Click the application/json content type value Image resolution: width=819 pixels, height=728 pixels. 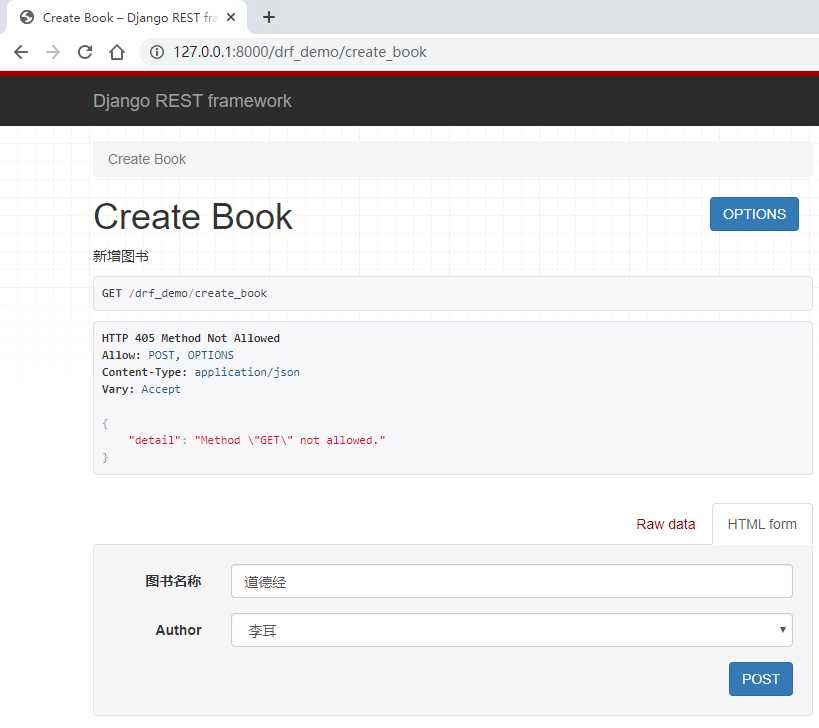247,372
